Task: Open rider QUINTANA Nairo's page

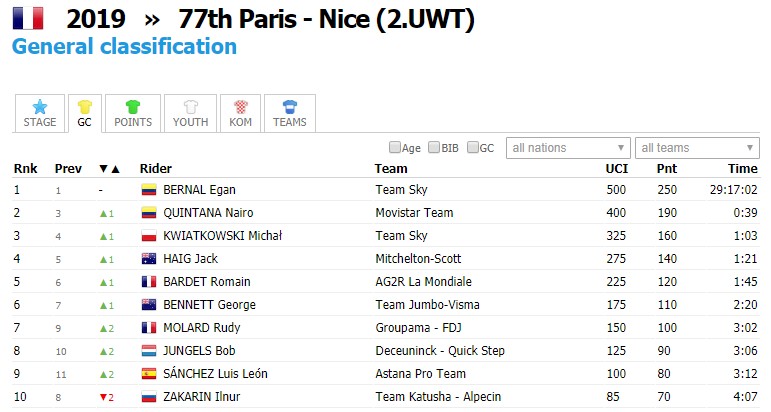Action: pyautogui.click(x=208, y=213)
